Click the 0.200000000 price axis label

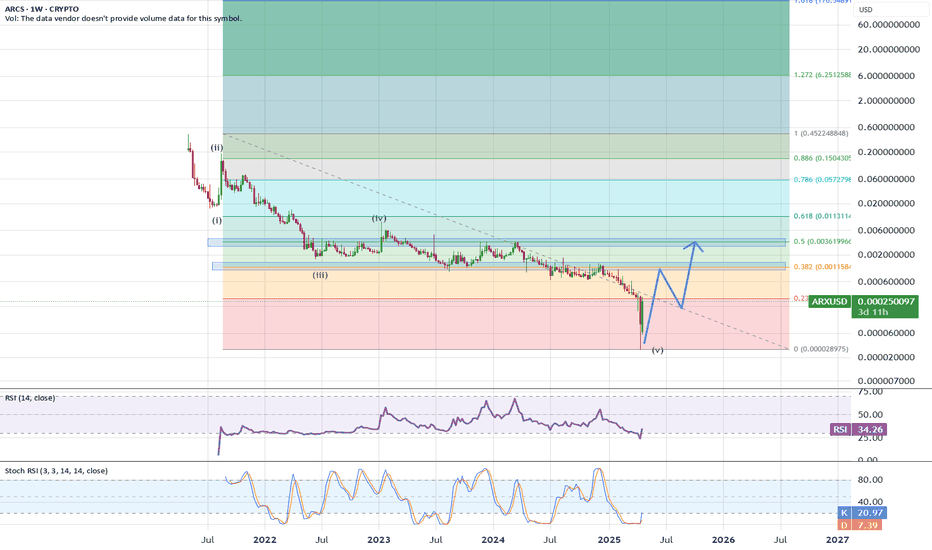(x=886, y=152)
